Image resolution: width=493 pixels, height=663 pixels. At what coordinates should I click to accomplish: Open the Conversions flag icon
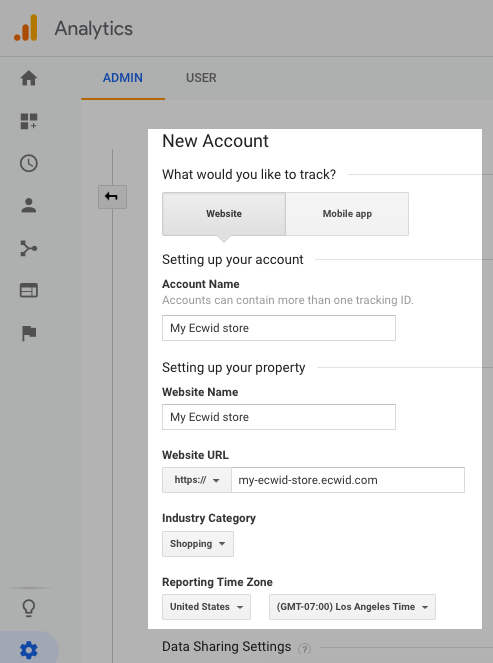coord(29,333)
